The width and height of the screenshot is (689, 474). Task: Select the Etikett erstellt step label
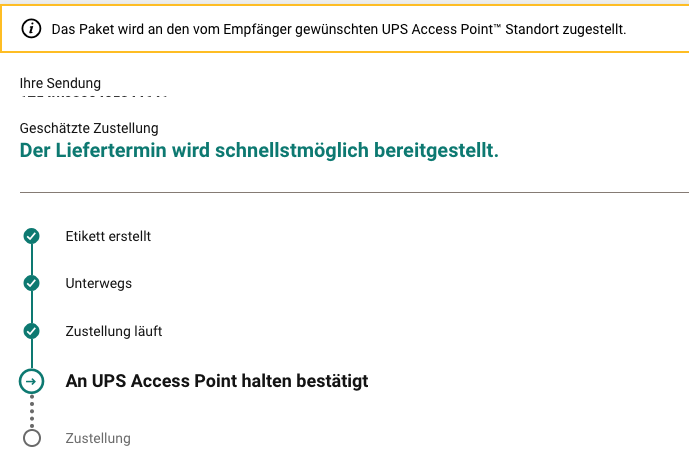[108, 236]
